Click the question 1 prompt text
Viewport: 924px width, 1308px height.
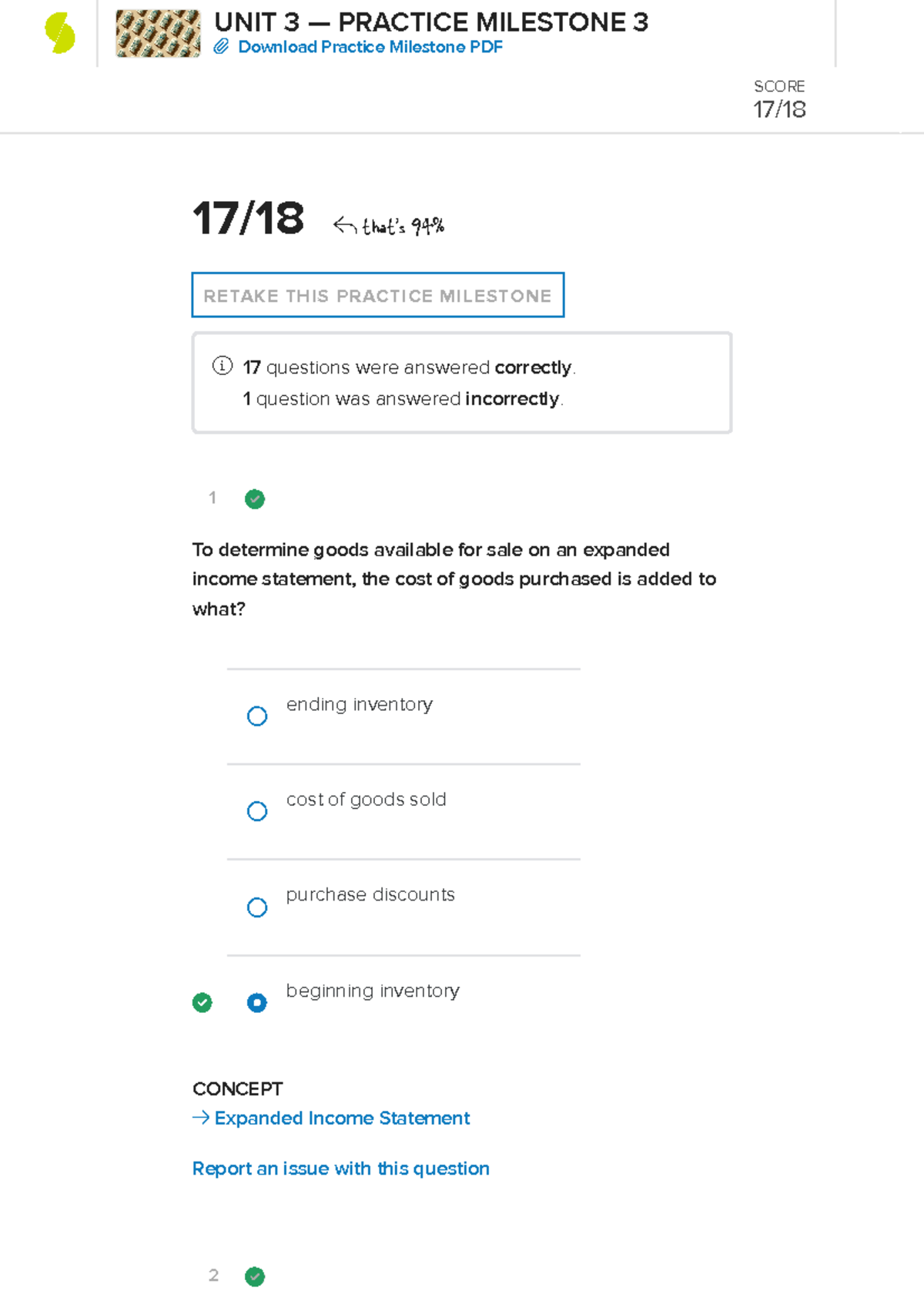pyautogui.click(x=454, y=579)
